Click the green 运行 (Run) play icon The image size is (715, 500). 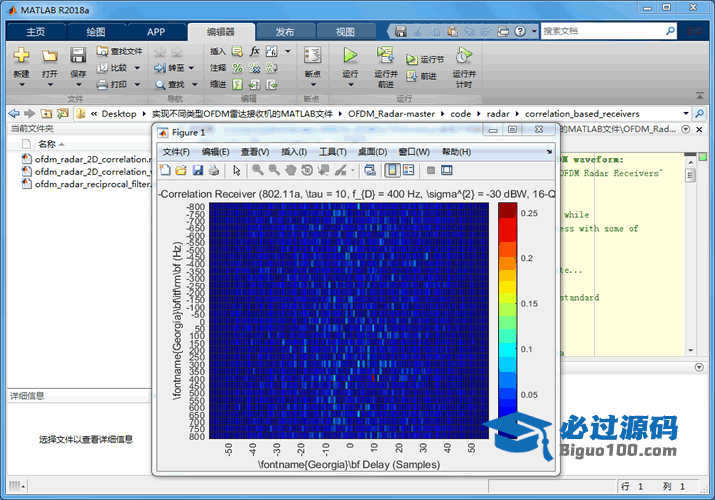[350, 55]
